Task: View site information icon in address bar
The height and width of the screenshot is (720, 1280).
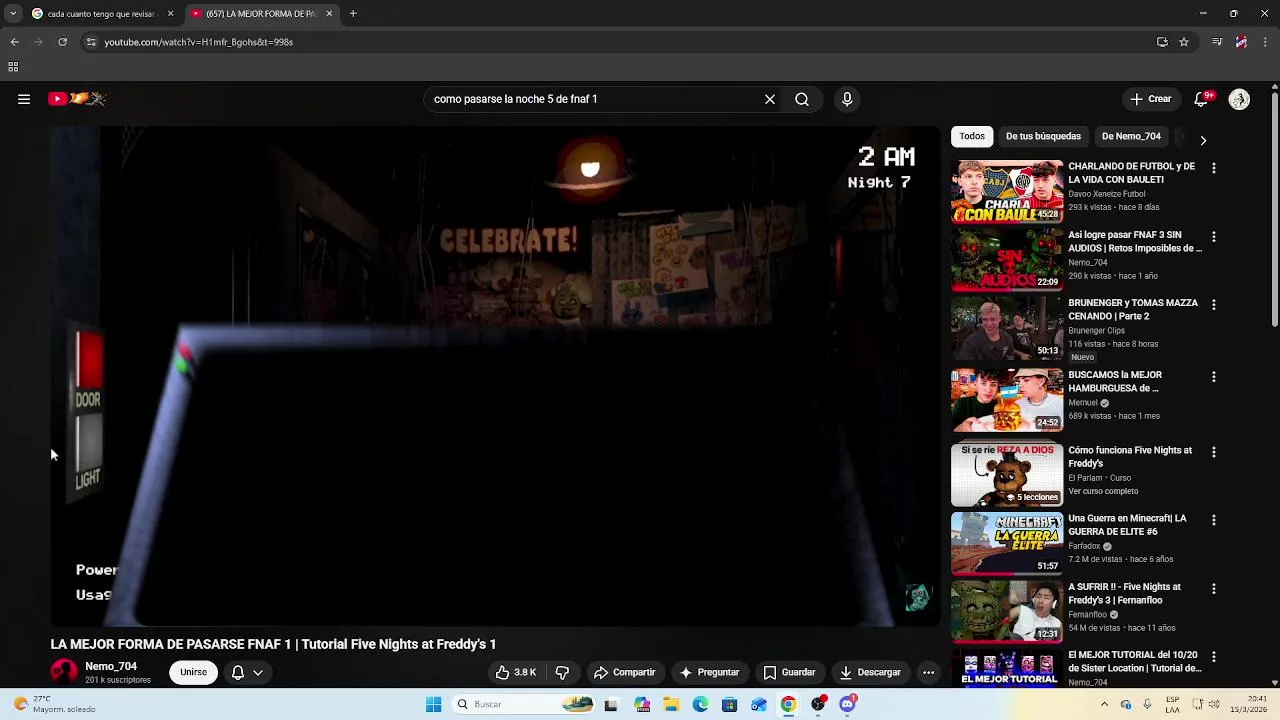Action: pos(91,42)
